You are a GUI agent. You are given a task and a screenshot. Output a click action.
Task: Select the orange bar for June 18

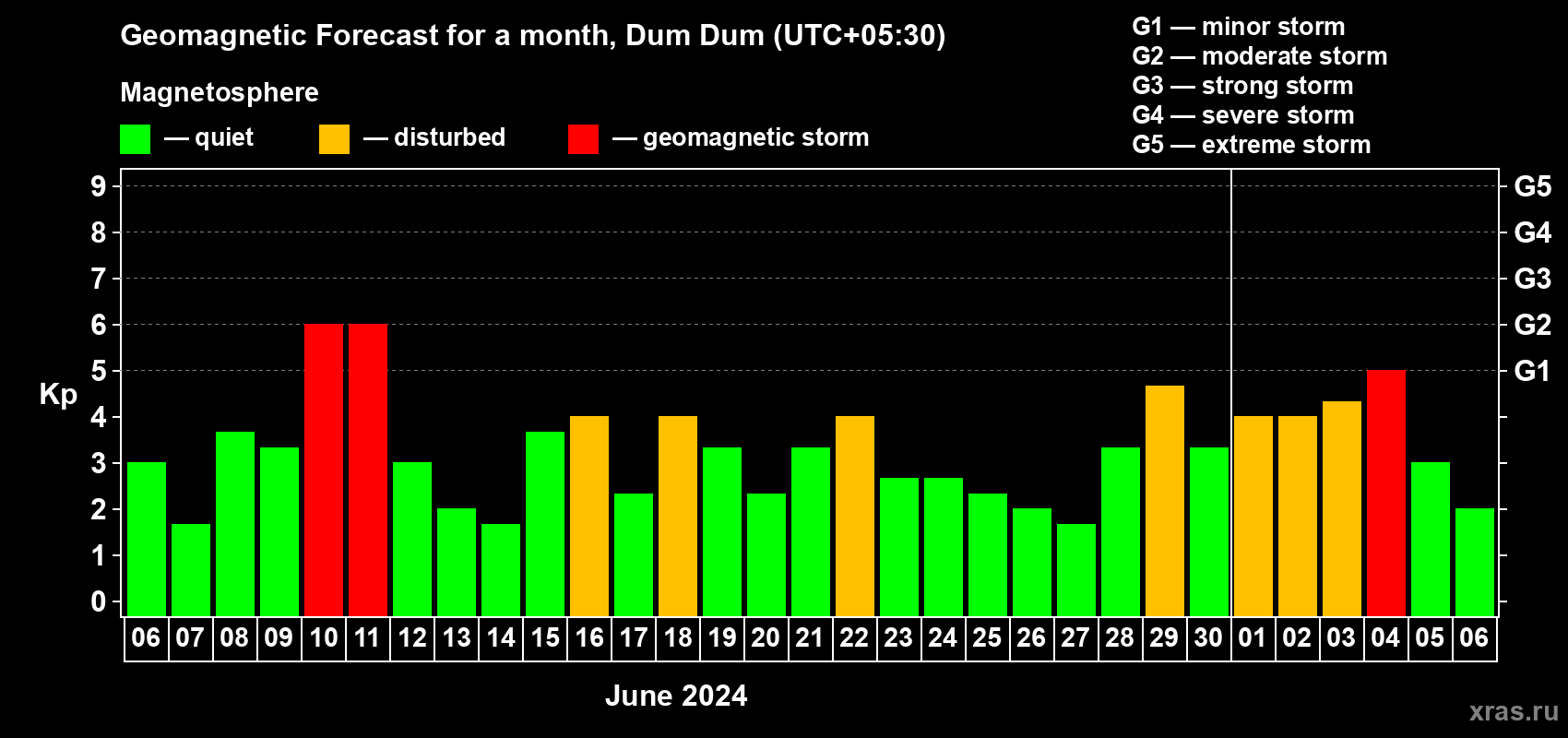[678, 517]
